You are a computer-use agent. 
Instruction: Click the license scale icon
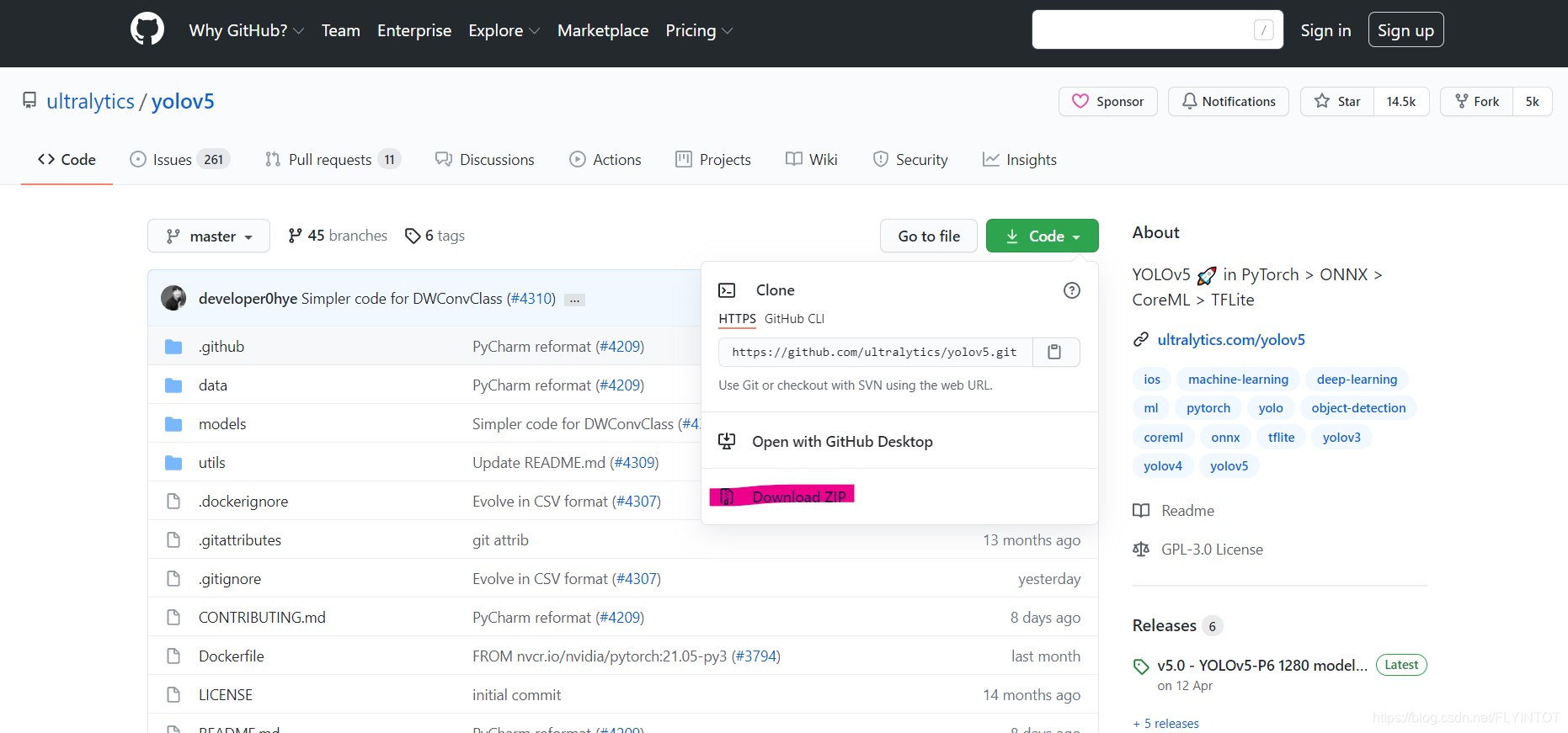(x=1141, y=550)
